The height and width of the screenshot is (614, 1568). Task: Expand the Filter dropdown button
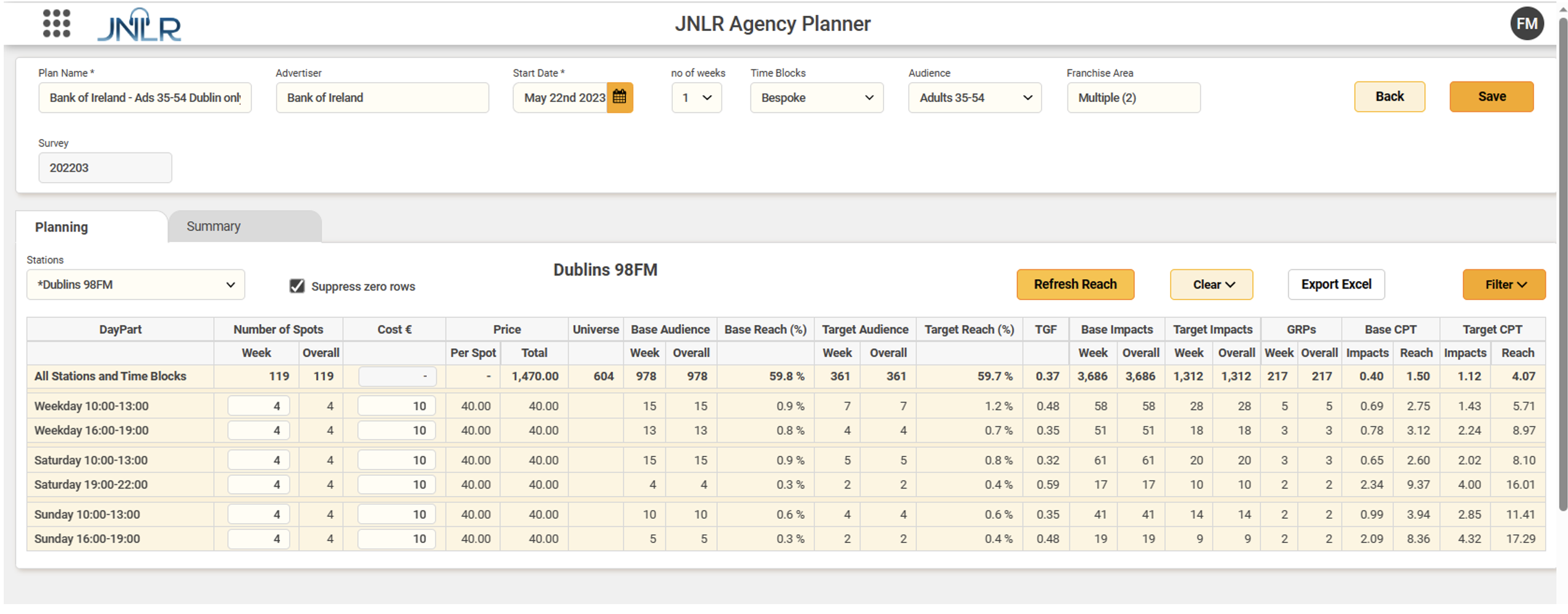[1504, 284]
